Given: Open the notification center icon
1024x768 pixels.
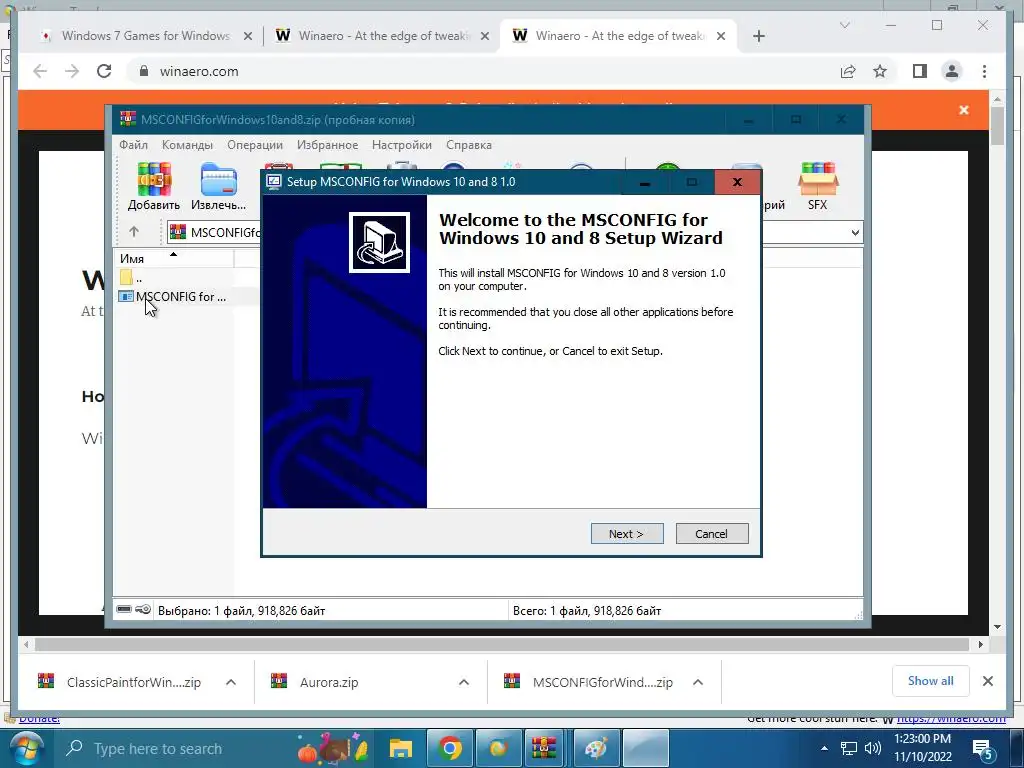Looking at the screenshot, I should tap(983, 749).
